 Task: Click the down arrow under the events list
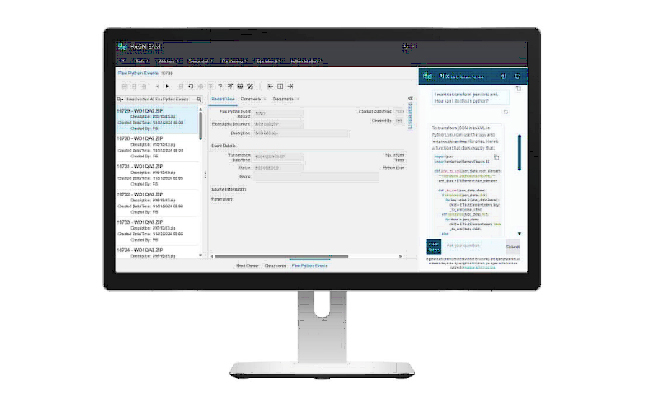(201, 255)
